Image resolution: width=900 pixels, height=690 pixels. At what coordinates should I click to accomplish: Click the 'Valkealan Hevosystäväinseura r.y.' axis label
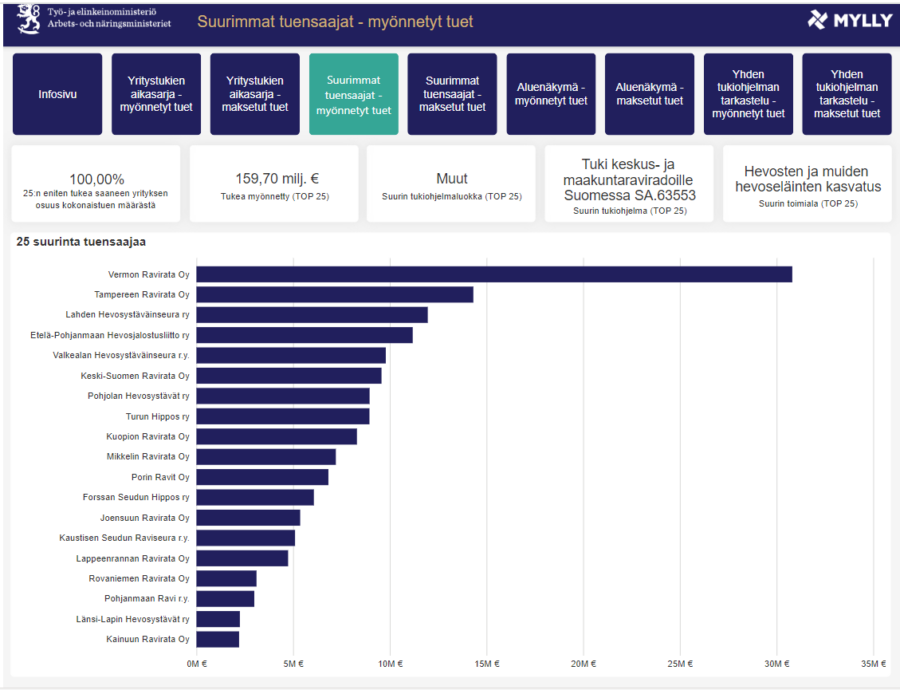point(121,355)
